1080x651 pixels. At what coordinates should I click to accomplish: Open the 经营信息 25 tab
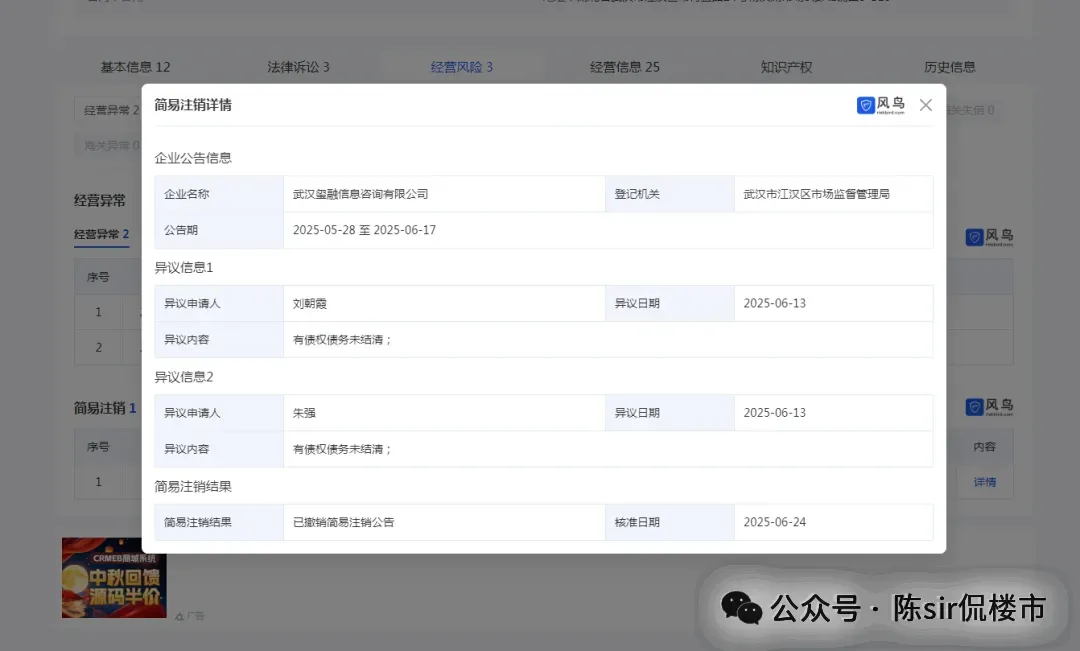click(x=625, y=66)
